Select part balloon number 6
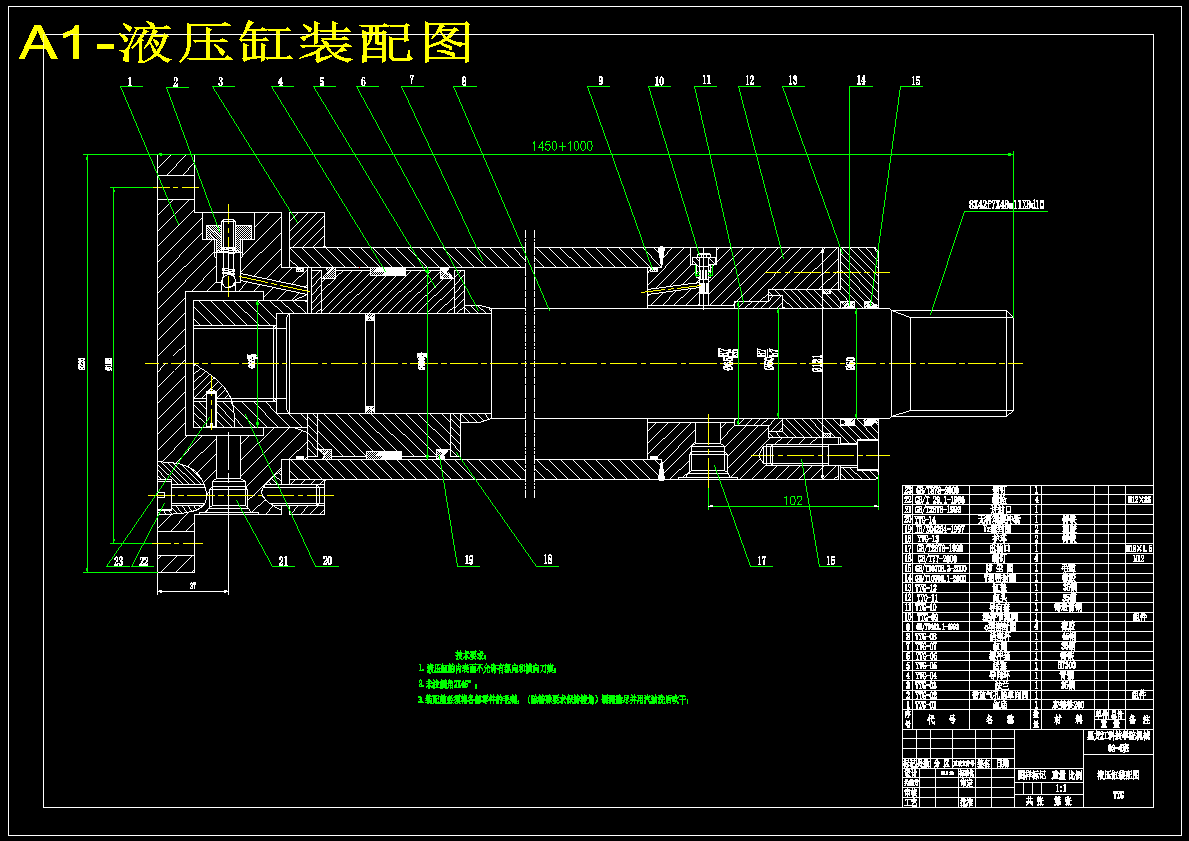Viewport: 1189px width, 841px height. coord(363,81)
